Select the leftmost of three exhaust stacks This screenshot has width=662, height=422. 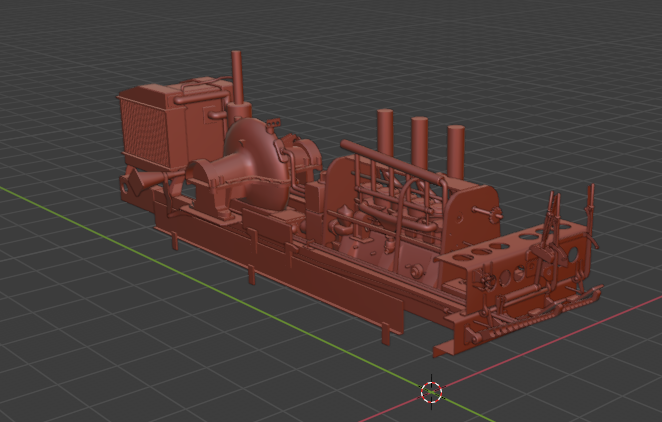385,133
